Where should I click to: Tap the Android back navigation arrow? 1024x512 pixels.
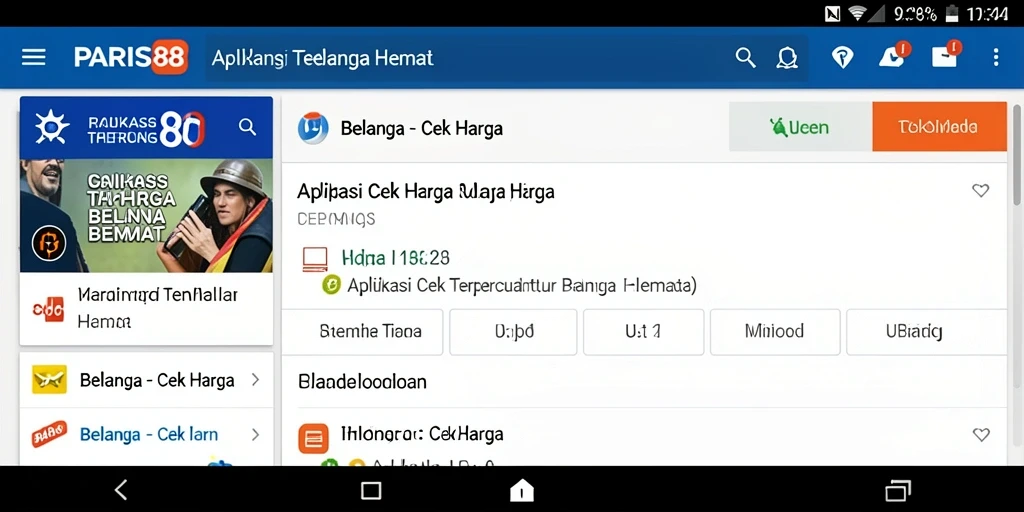120,489
